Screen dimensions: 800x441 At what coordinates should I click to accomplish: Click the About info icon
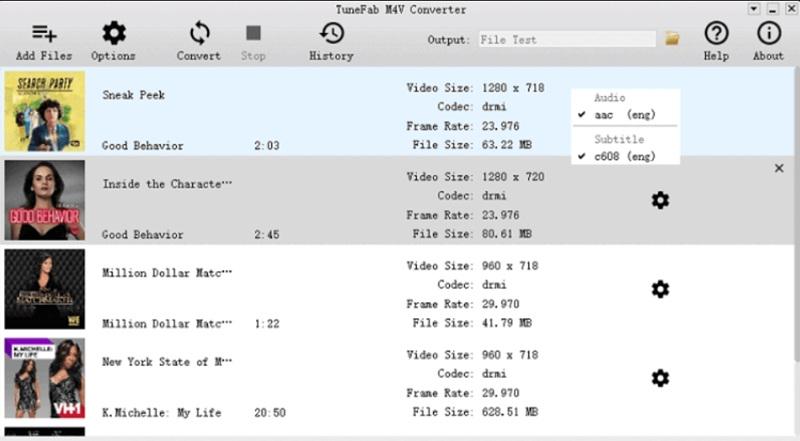(768, 33)
